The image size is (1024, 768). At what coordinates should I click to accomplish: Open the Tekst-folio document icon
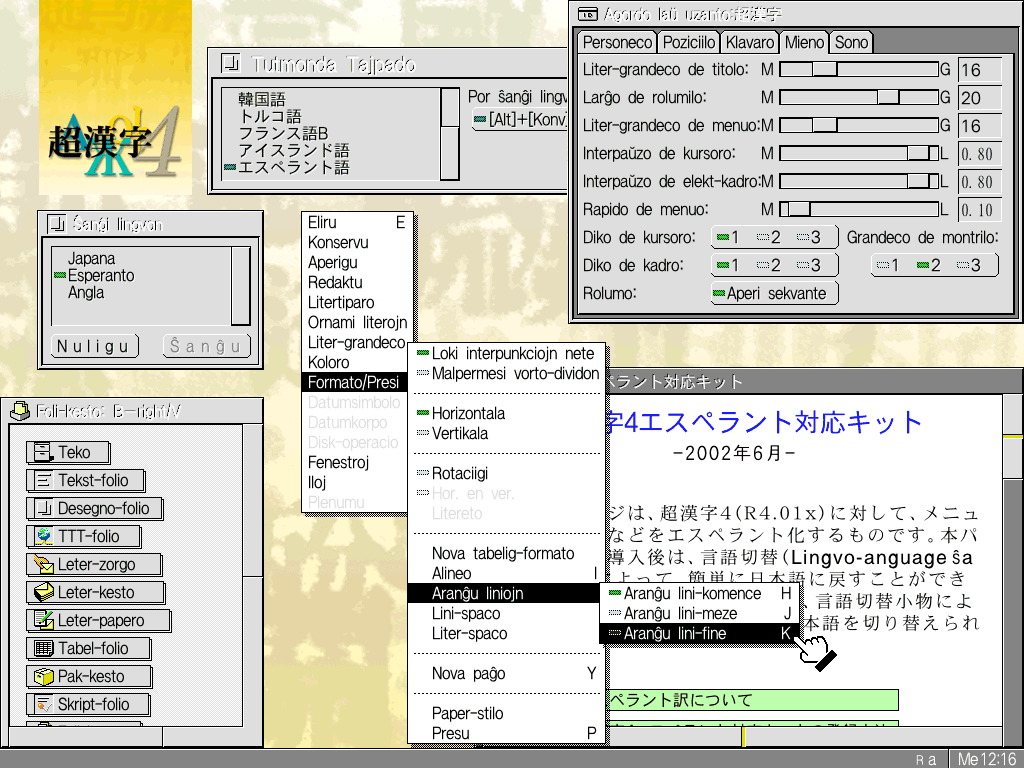click(x=43, y=480)
